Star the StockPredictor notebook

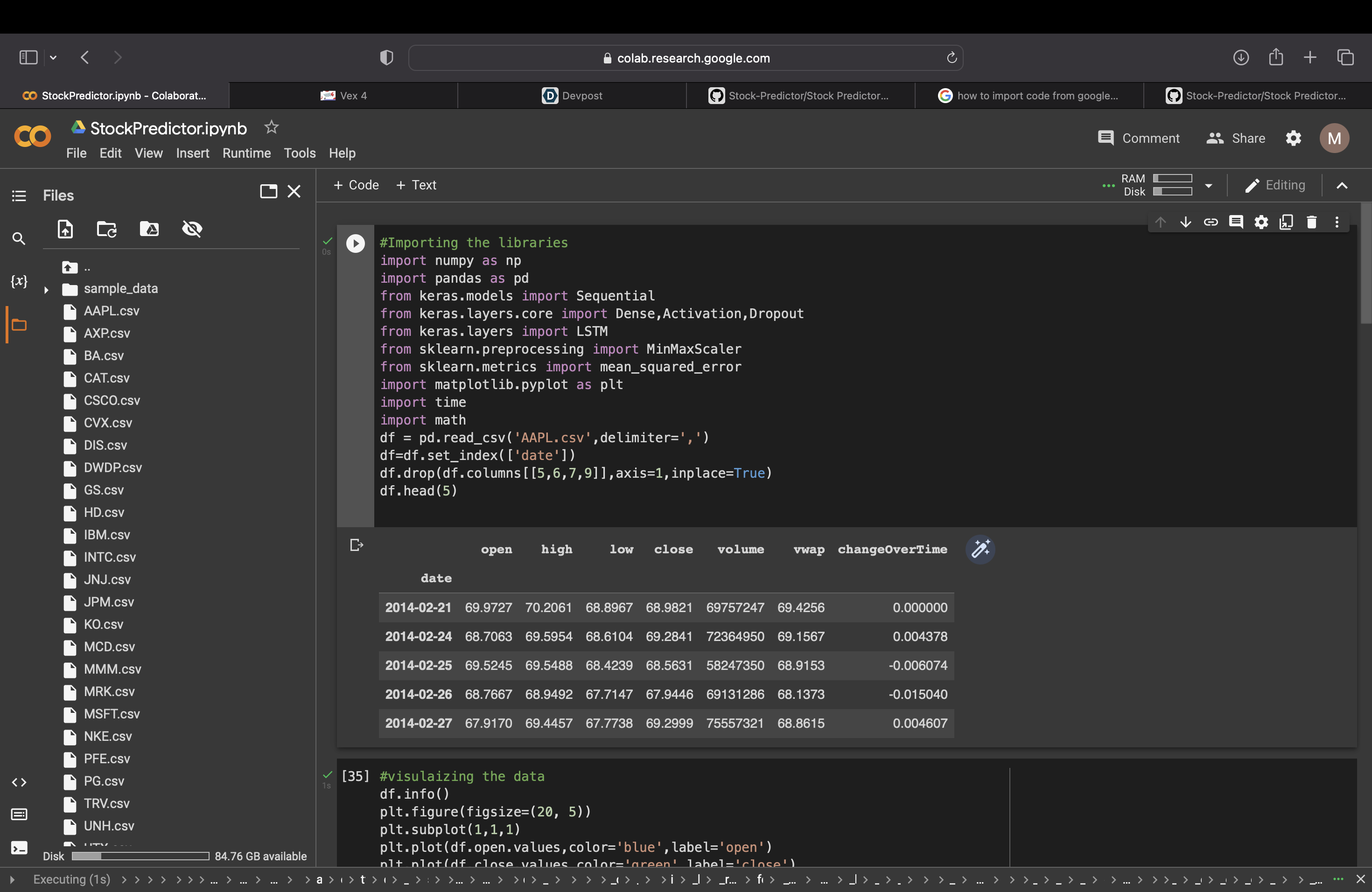pyautogui.click(x=271, y=127)
